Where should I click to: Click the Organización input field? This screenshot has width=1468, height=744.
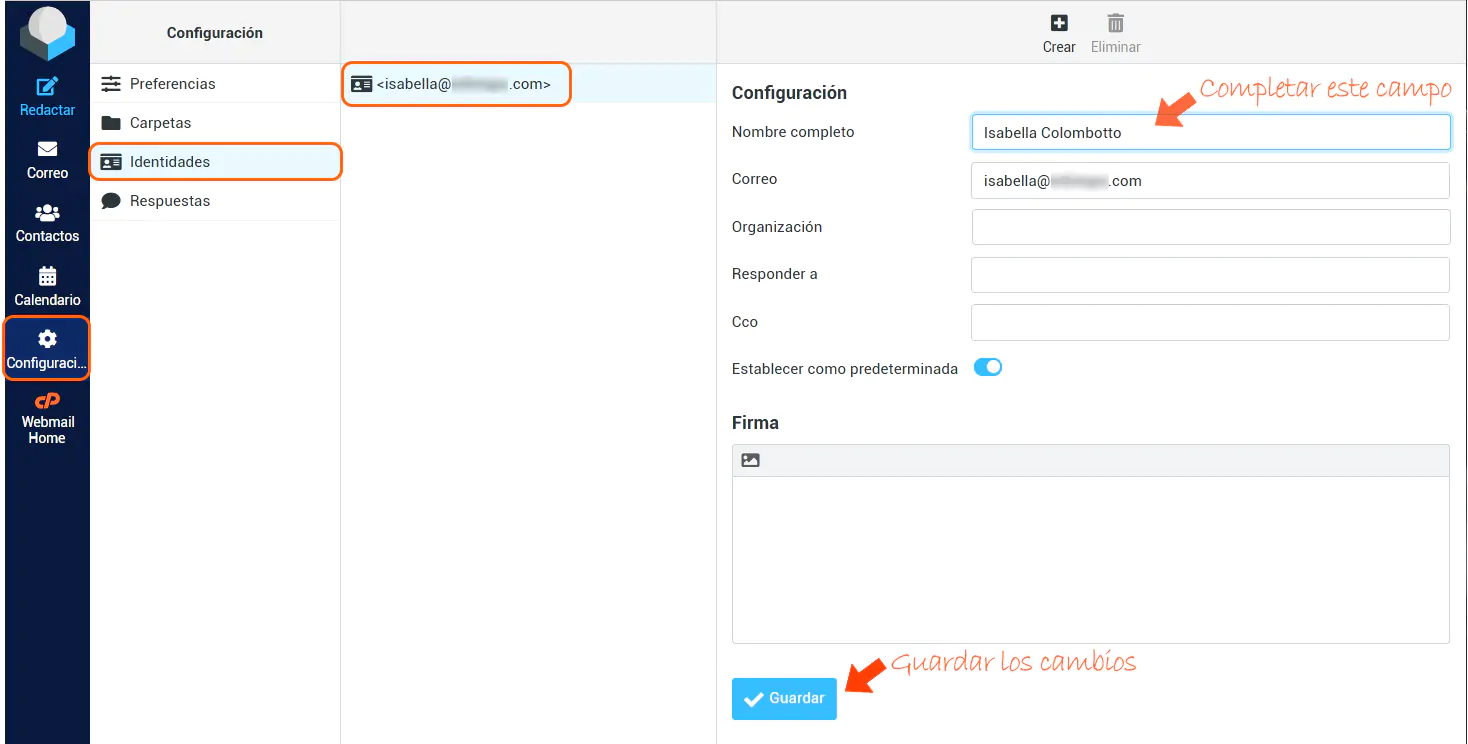[x=1210, y=227]
